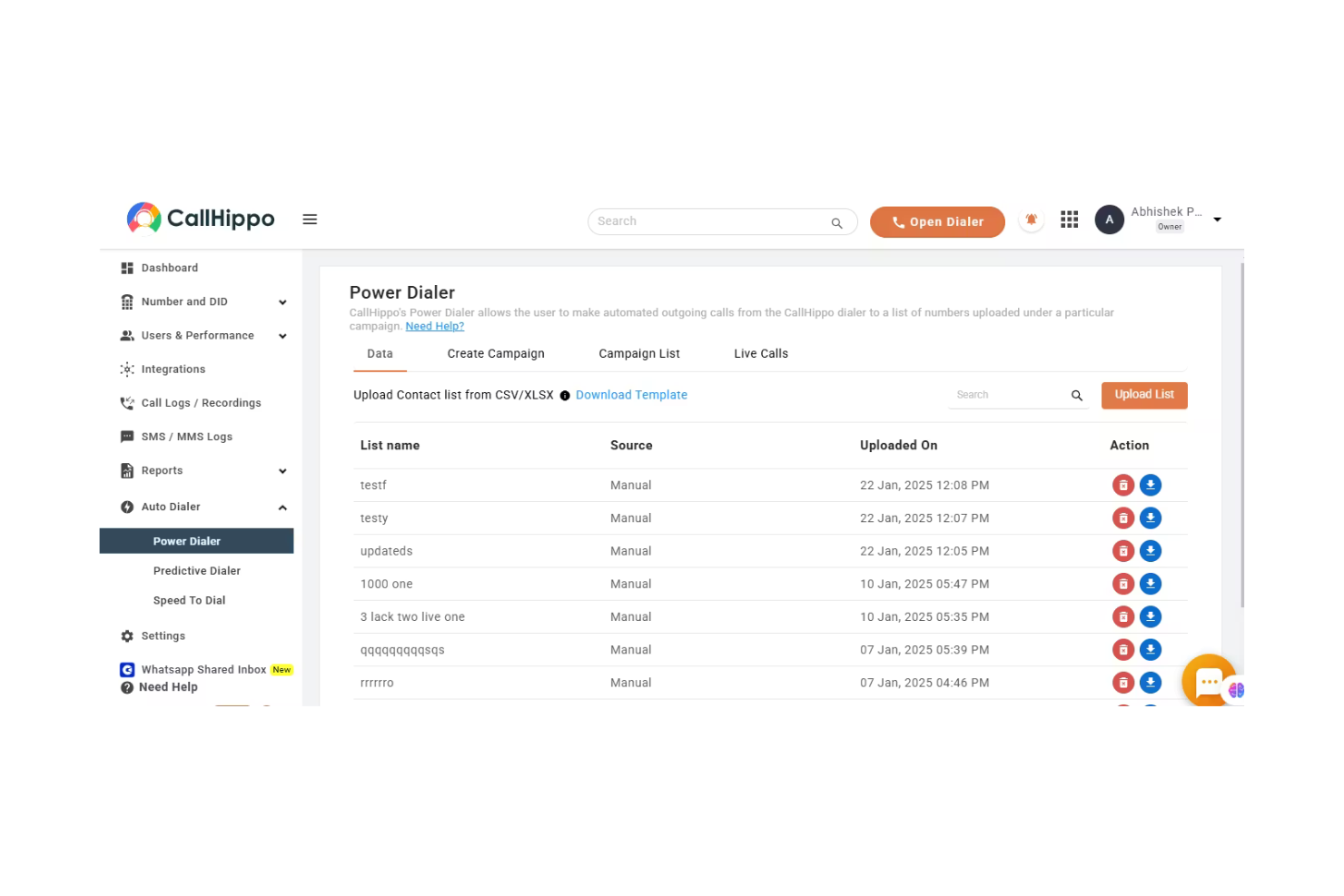
Task: Download the testy contact list
Action: [x=1151, y=517]
